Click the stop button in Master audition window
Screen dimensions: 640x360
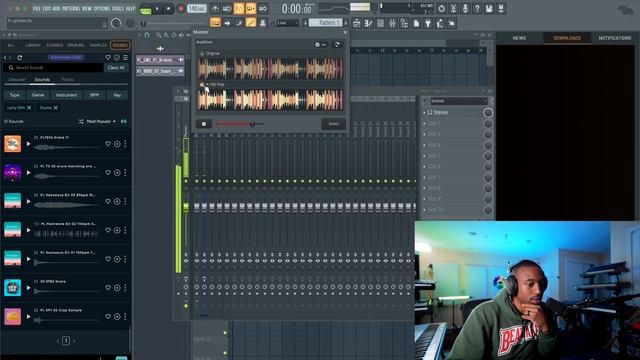click(204, 124)
